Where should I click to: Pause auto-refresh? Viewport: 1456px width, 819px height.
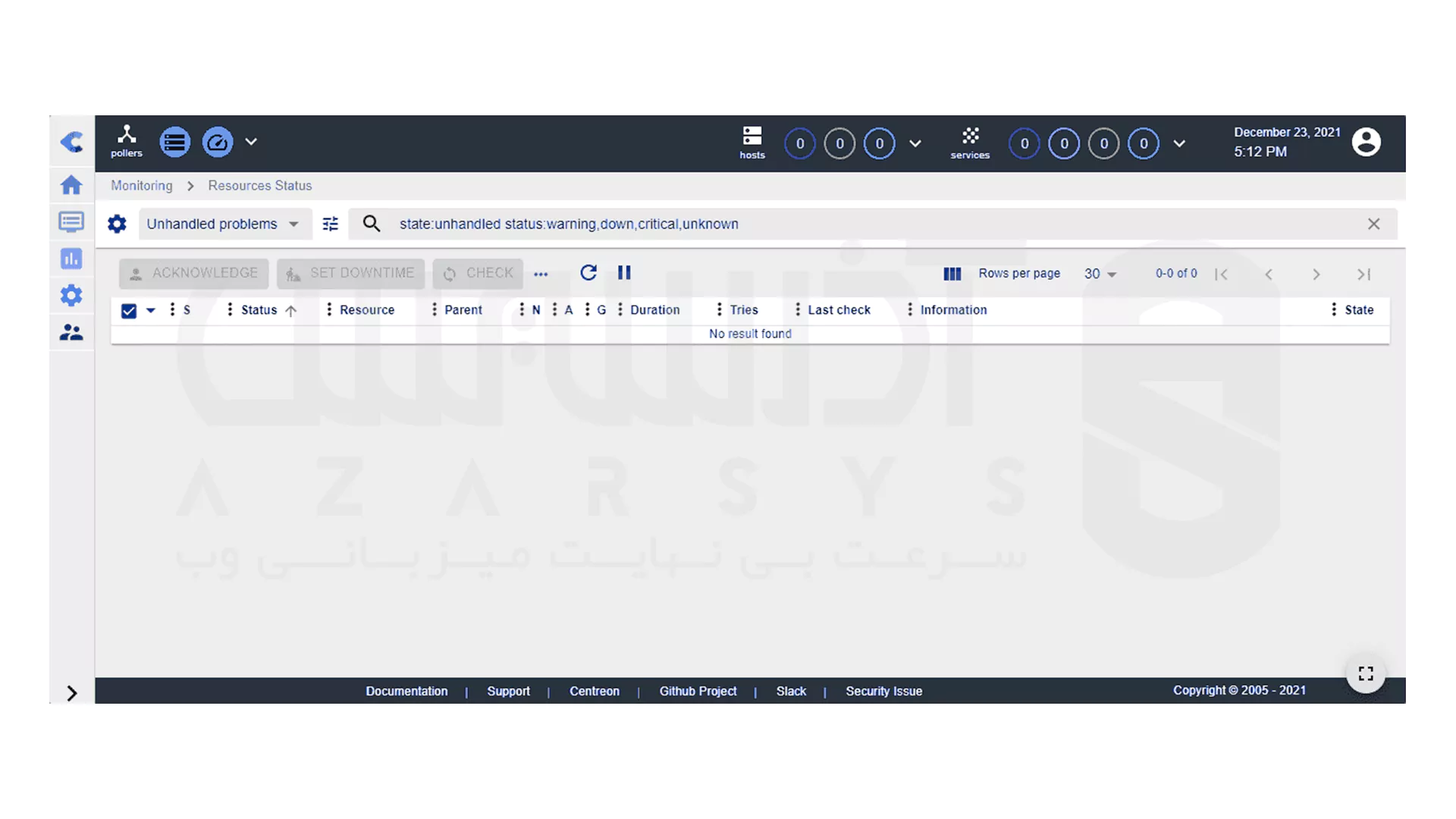(x=624, y=272)
